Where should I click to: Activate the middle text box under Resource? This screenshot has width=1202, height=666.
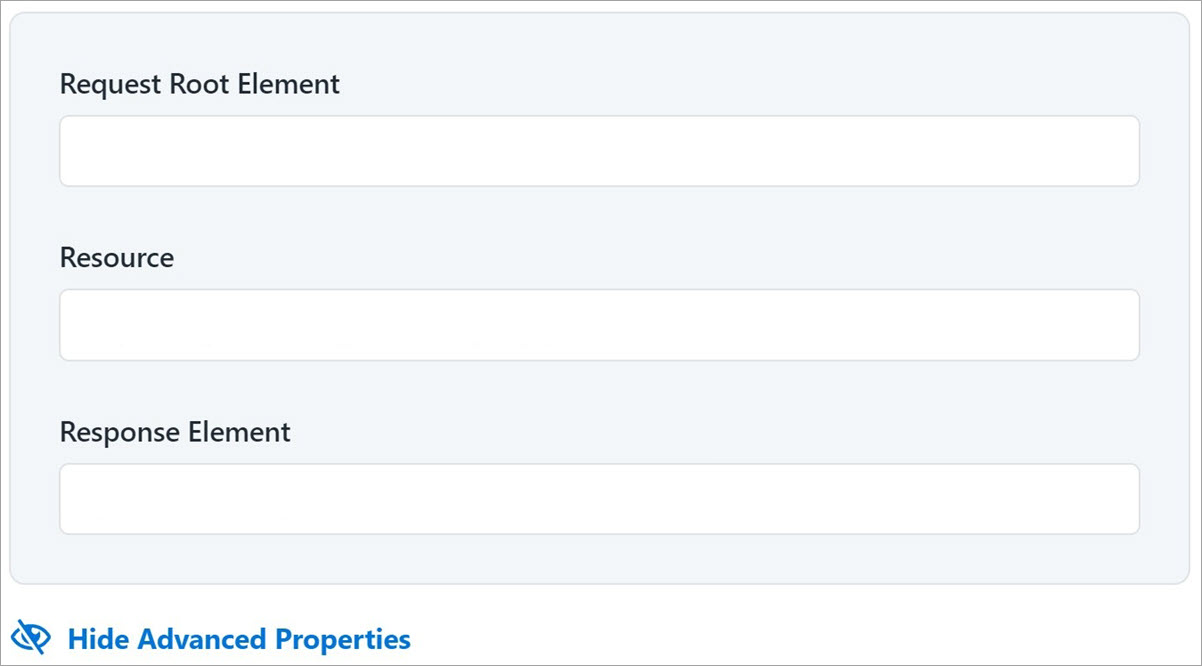pyautogui.click(x=599, y=325)
